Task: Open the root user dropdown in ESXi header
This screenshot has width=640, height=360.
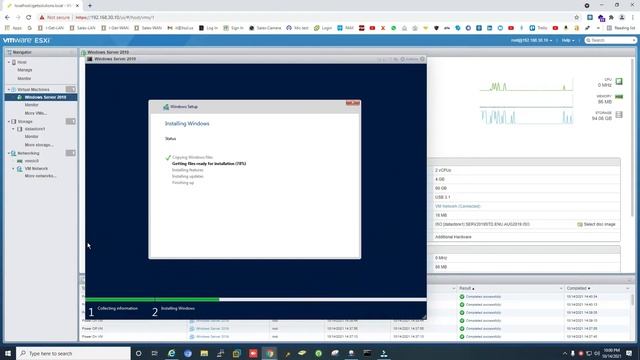Action: (x=531, y=40)
